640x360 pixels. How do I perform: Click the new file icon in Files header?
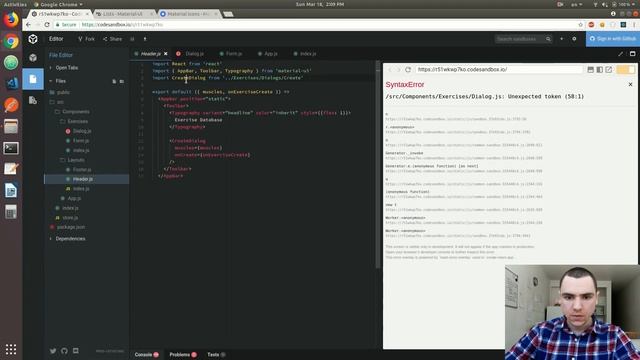[114, 81]
